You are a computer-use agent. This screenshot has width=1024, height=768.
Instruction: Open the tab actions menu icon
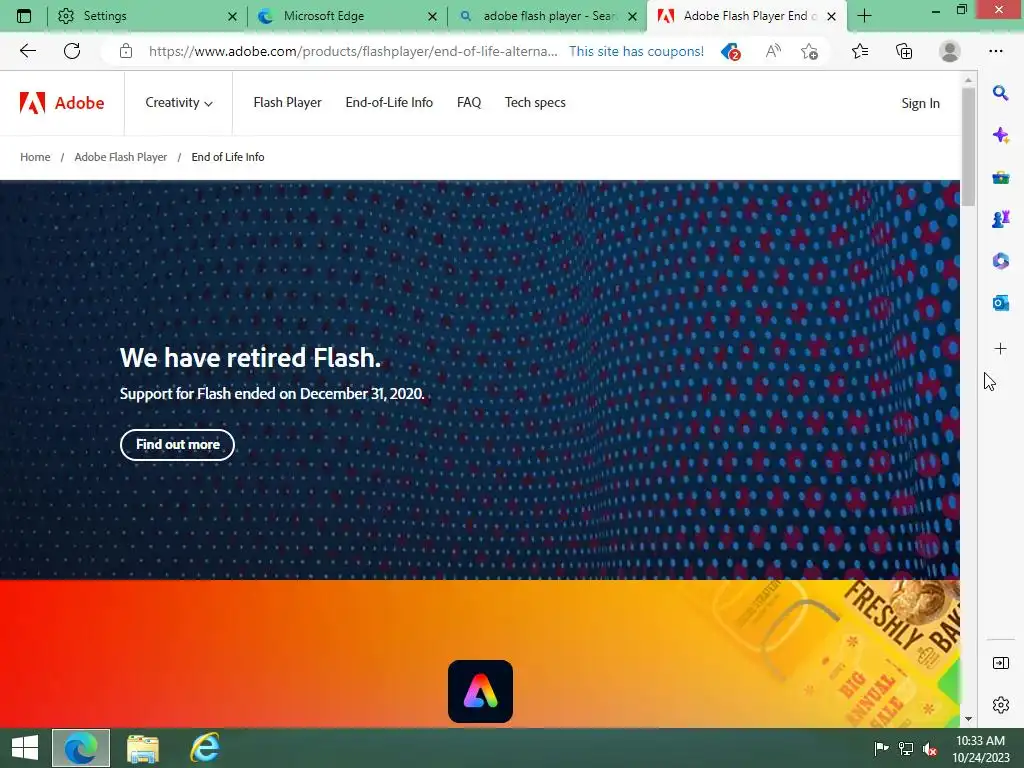24,16
